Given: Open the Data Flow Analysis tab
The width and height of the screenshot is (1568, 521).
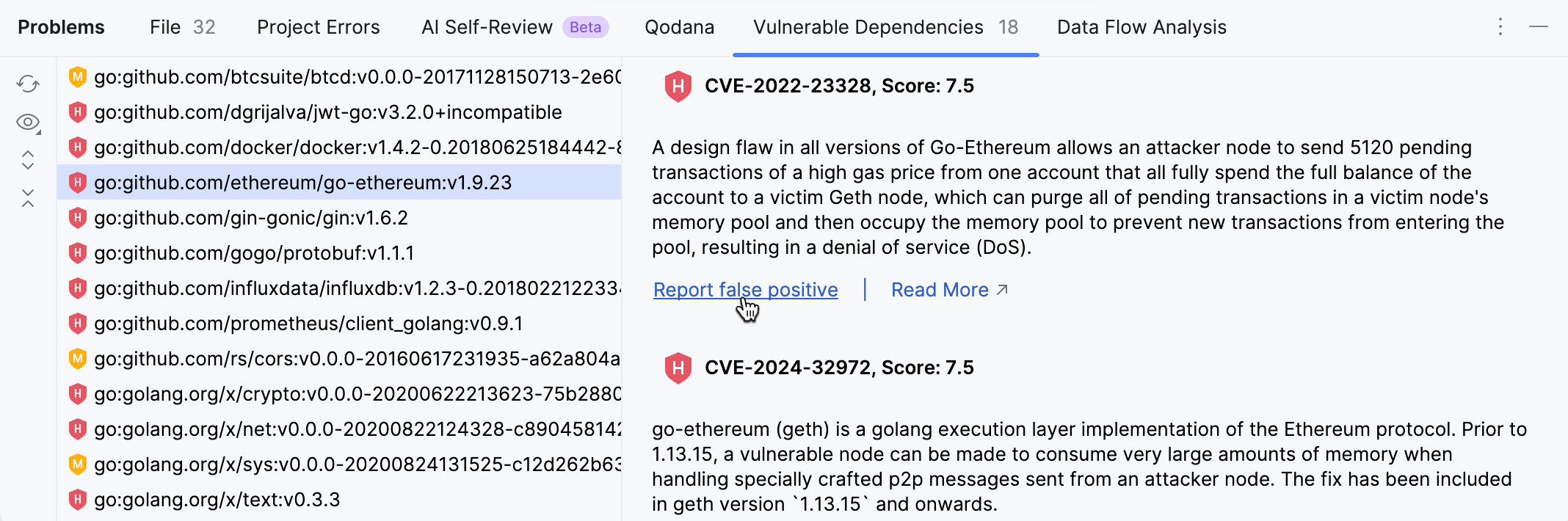Looking at the screenshot, I should click(x=1141, y=27).
